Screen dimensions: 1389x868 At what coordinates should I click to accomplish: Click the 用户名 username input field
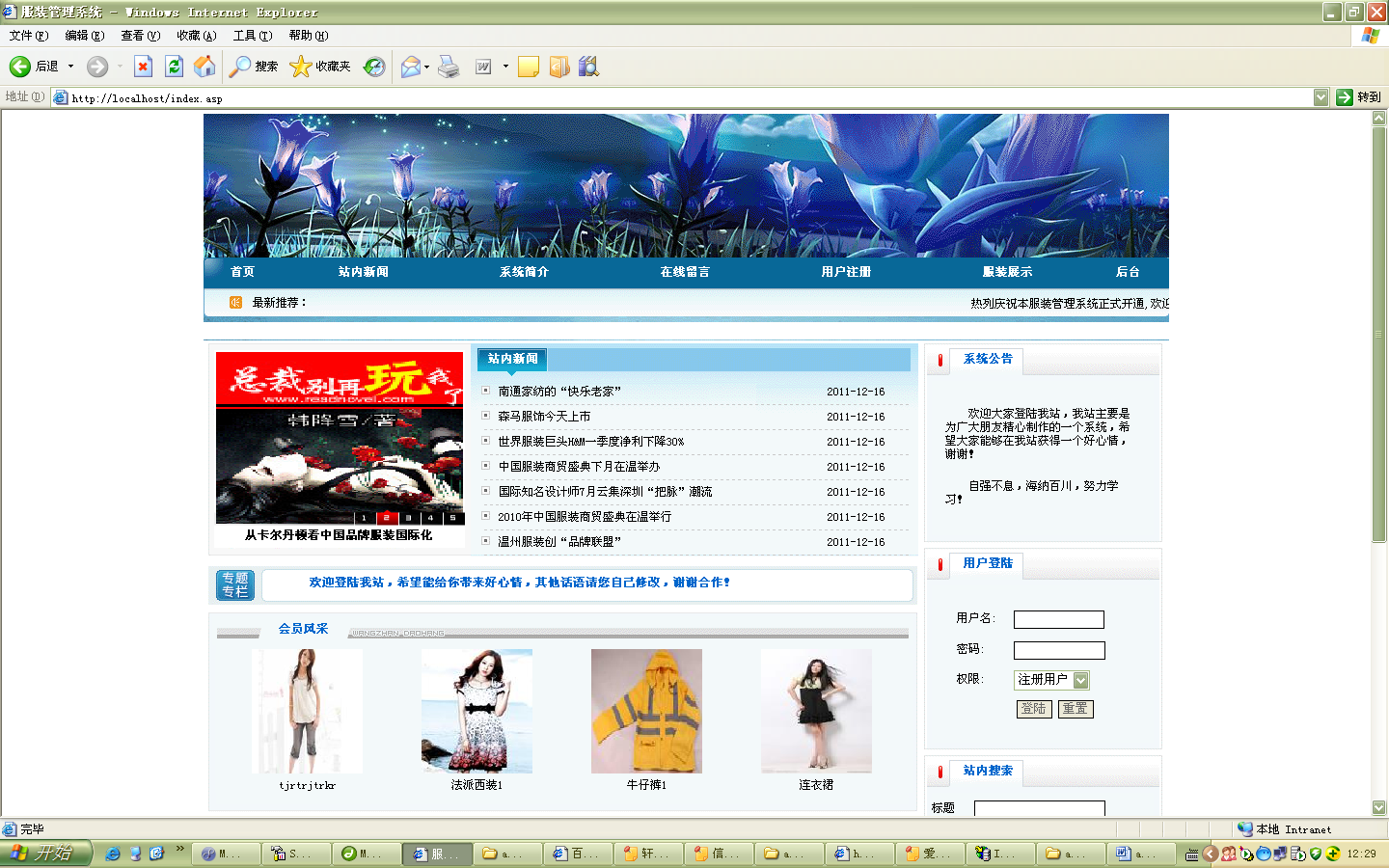tap(1058, 619)
